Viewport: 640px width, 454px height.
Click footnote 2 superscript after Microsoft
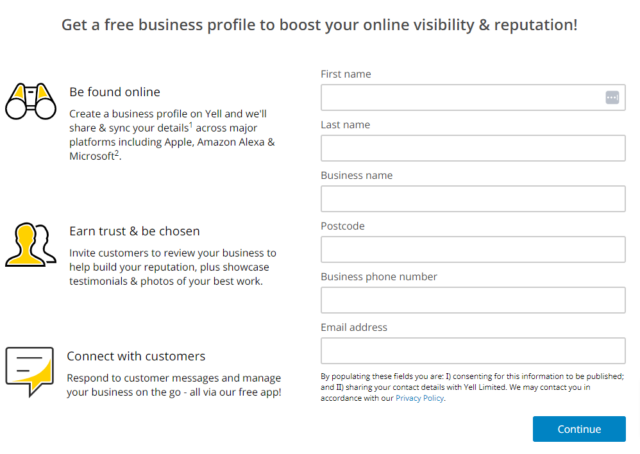point(117,153)
